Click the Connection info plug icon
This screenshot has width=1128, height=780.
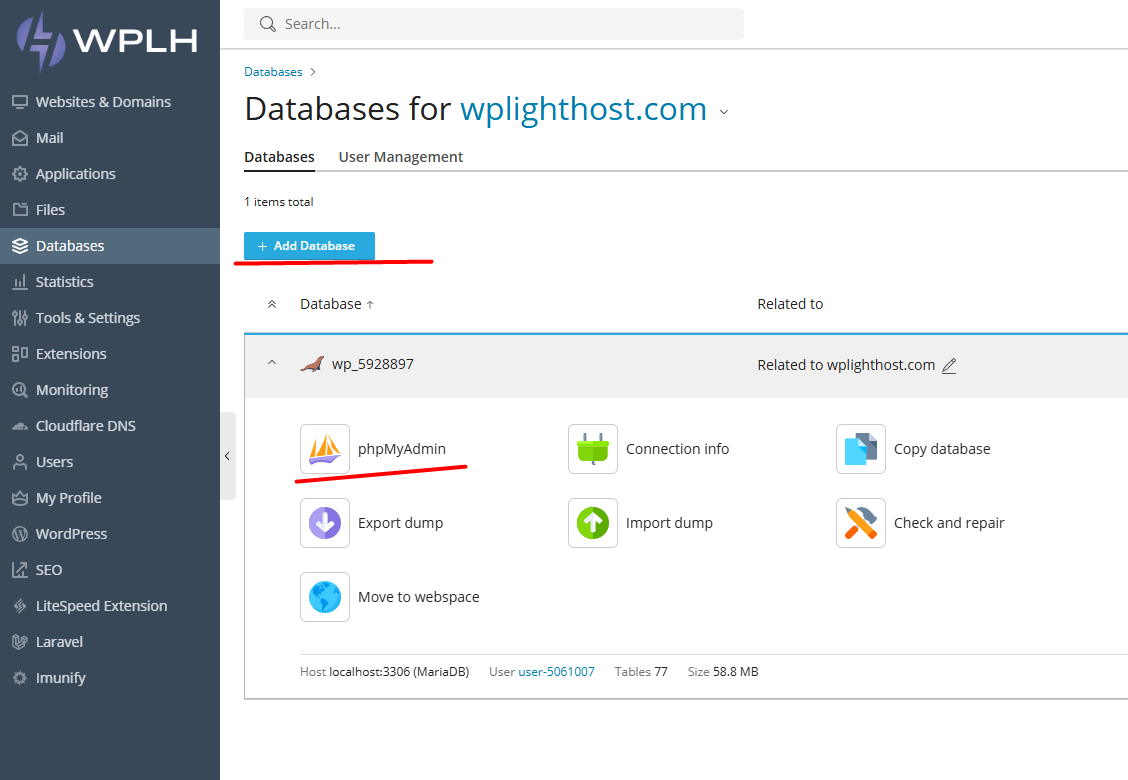[x=593, y=449]
